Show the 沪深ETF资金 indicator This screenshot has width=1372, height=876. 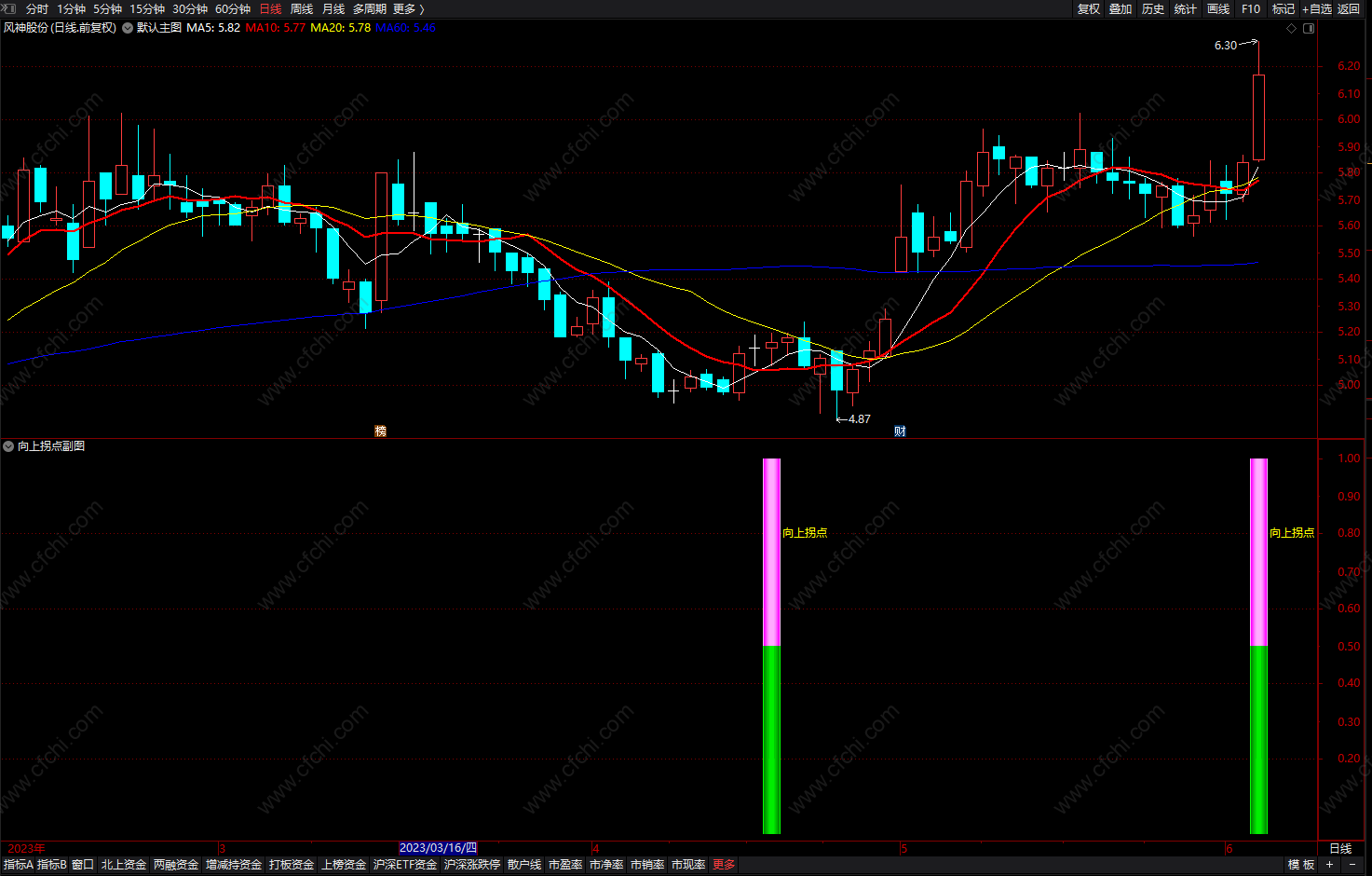(x=405, y=865)
